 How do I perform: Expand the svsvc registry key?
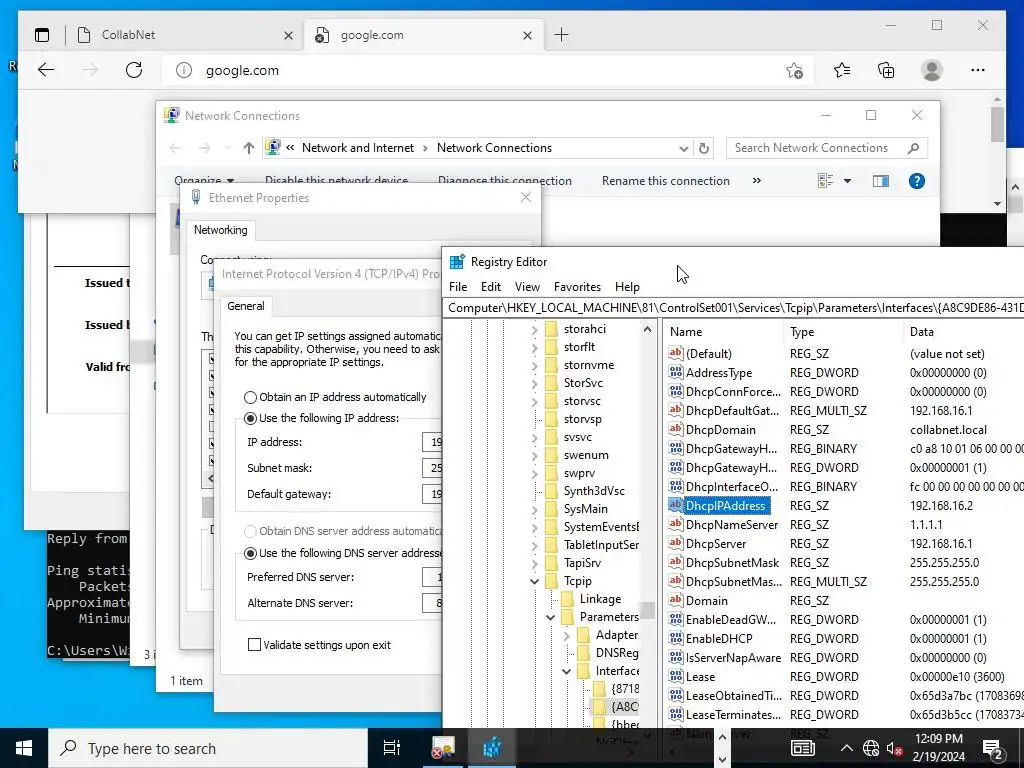[x=534, y=438]
